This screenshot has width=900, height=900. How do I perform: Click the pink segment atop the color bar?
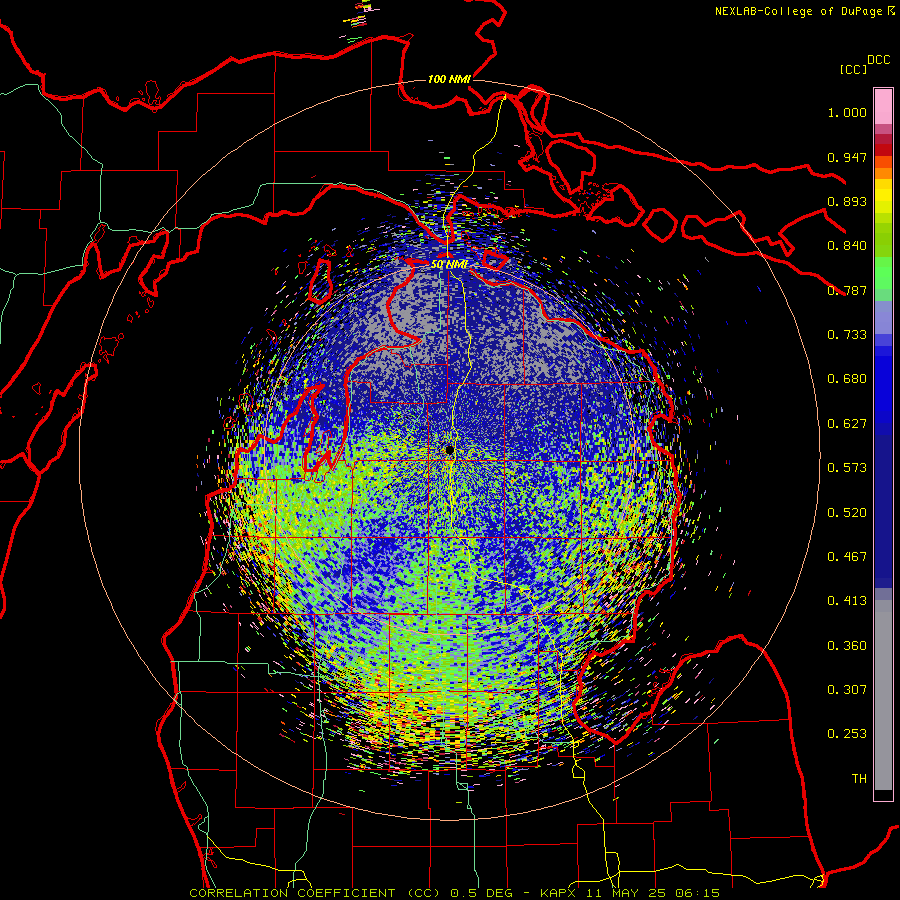click(x=883, y=107)
